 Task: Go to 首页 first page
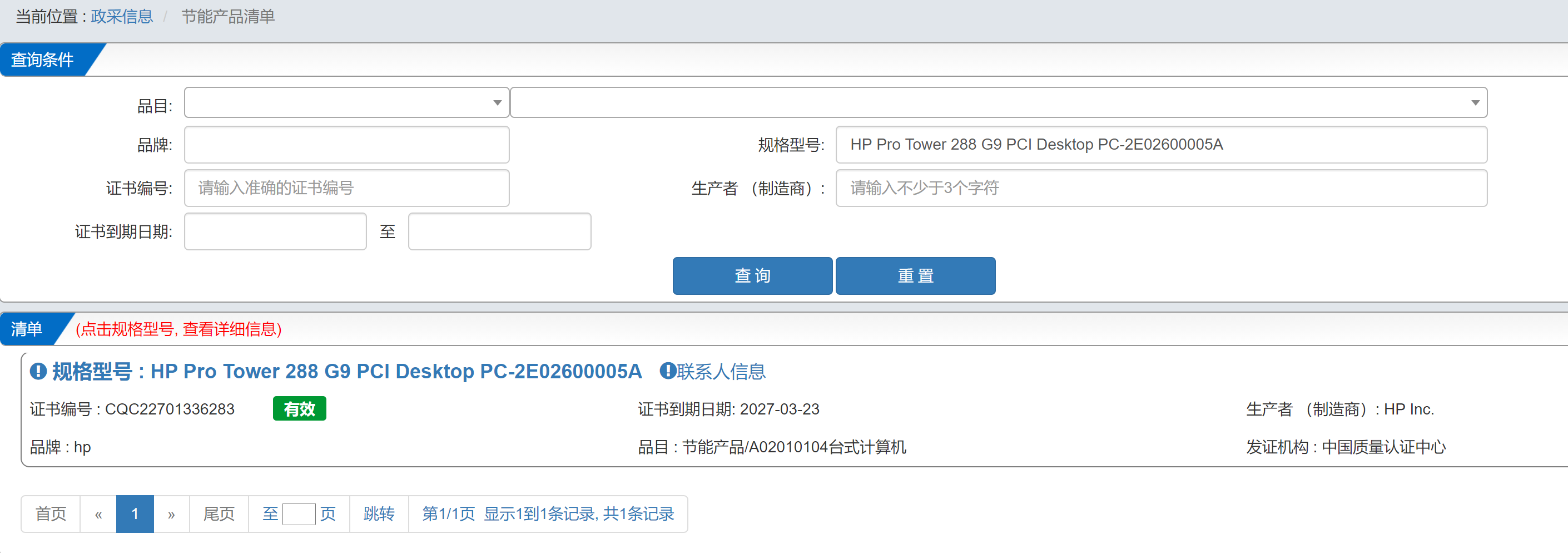tap(51, 514)
